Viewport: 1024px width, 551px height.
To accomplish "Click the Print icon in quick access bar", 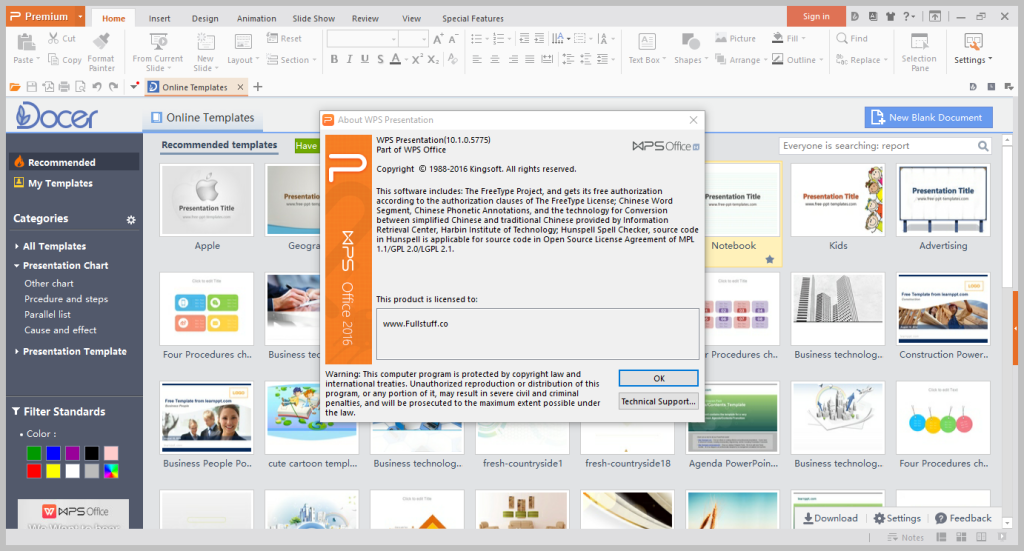I will point(64,87).
